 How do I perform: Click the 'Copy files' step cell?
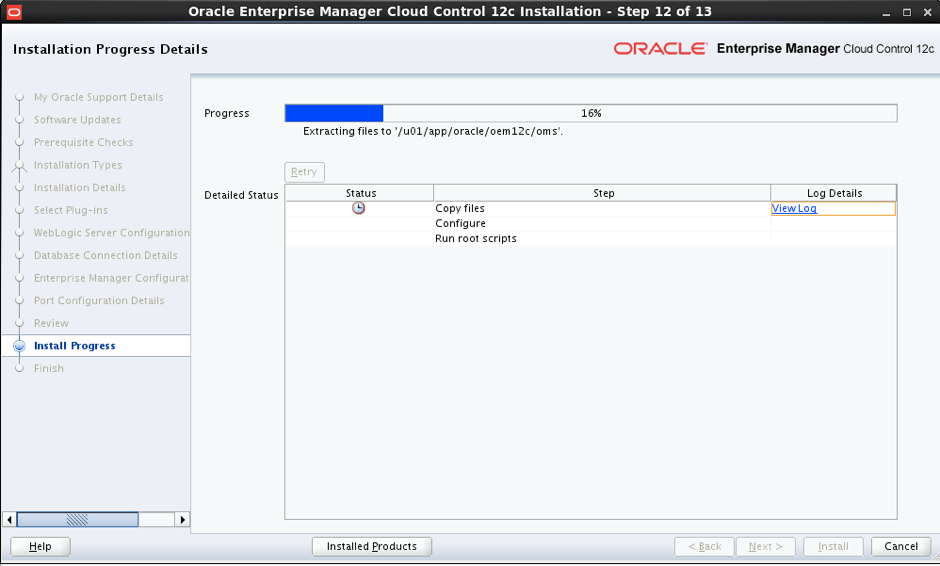point(602,208)
